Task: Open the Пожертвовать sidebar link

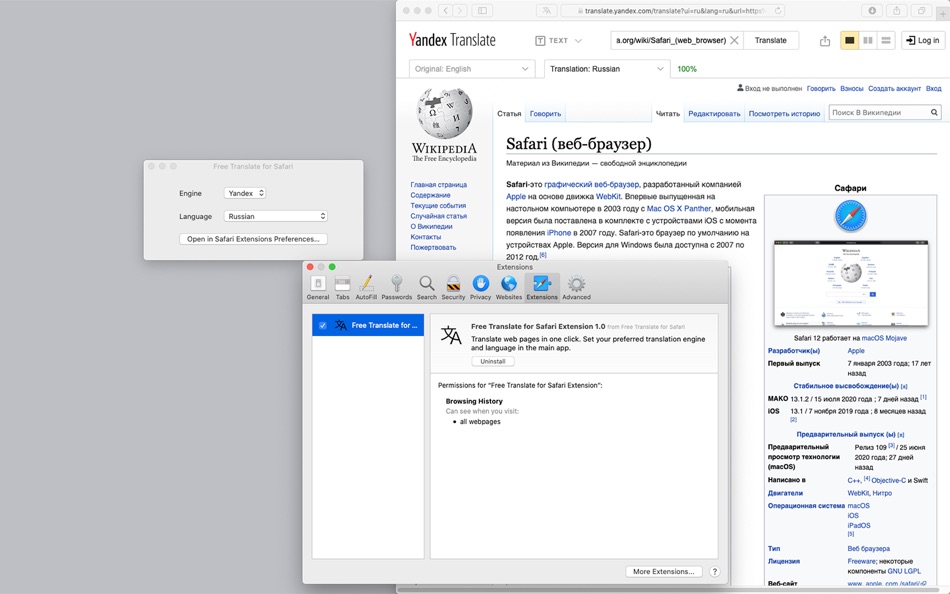Action: click(433, 247)
